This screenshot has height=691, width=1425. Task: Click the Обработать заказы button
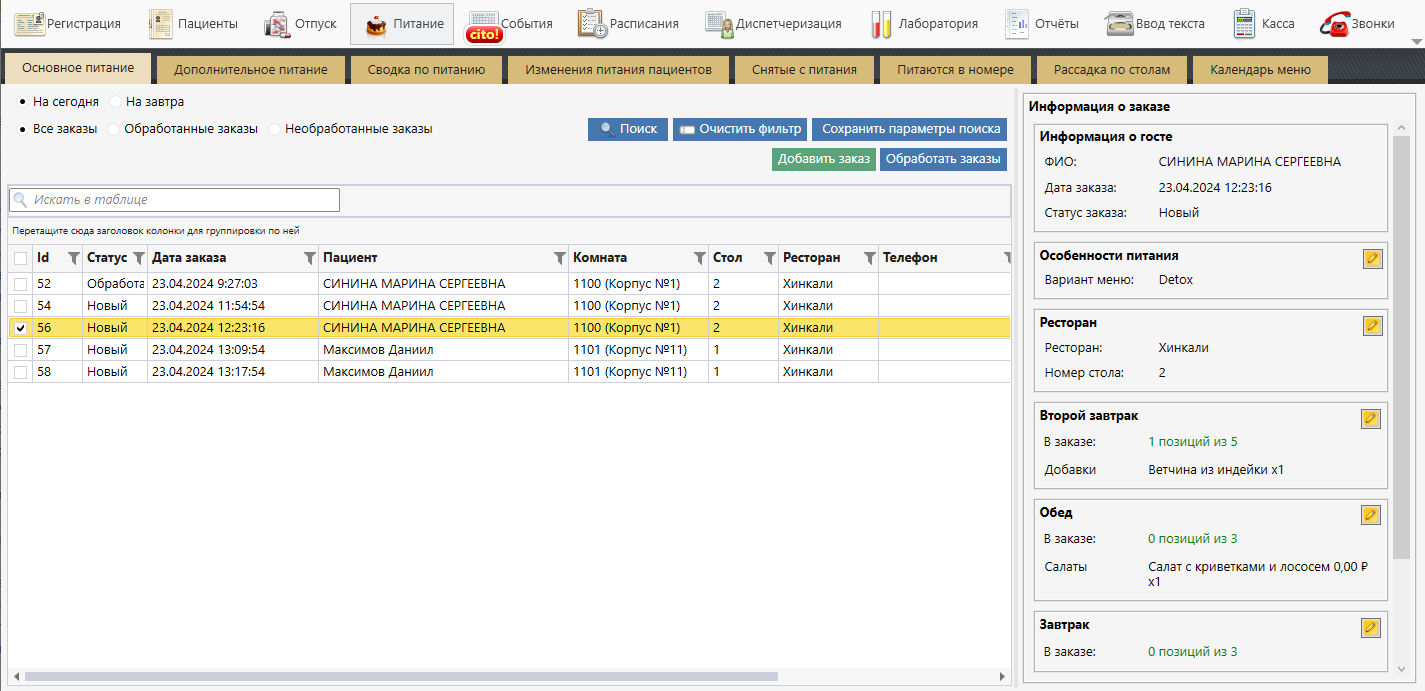coord(942,159)
